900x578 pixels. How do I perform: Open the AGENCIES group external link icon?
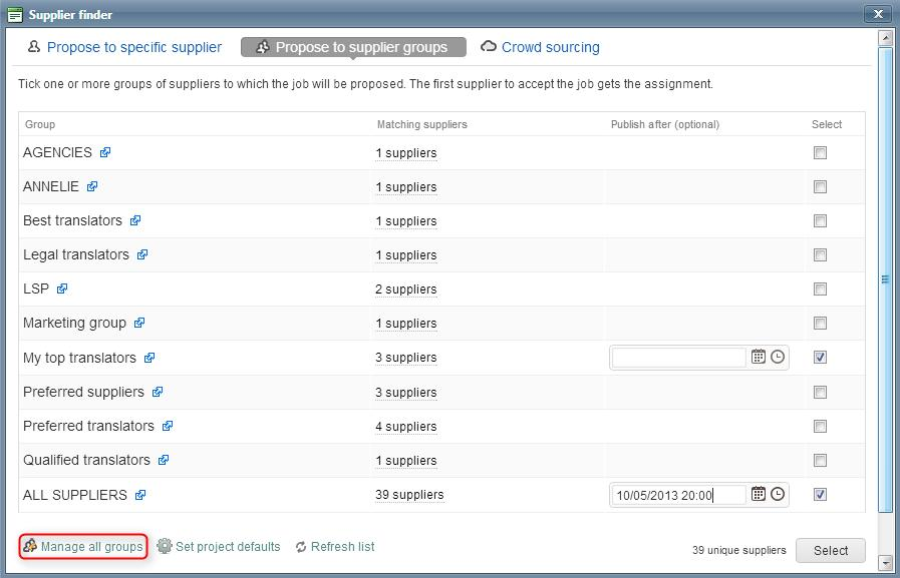click(105, 153)
